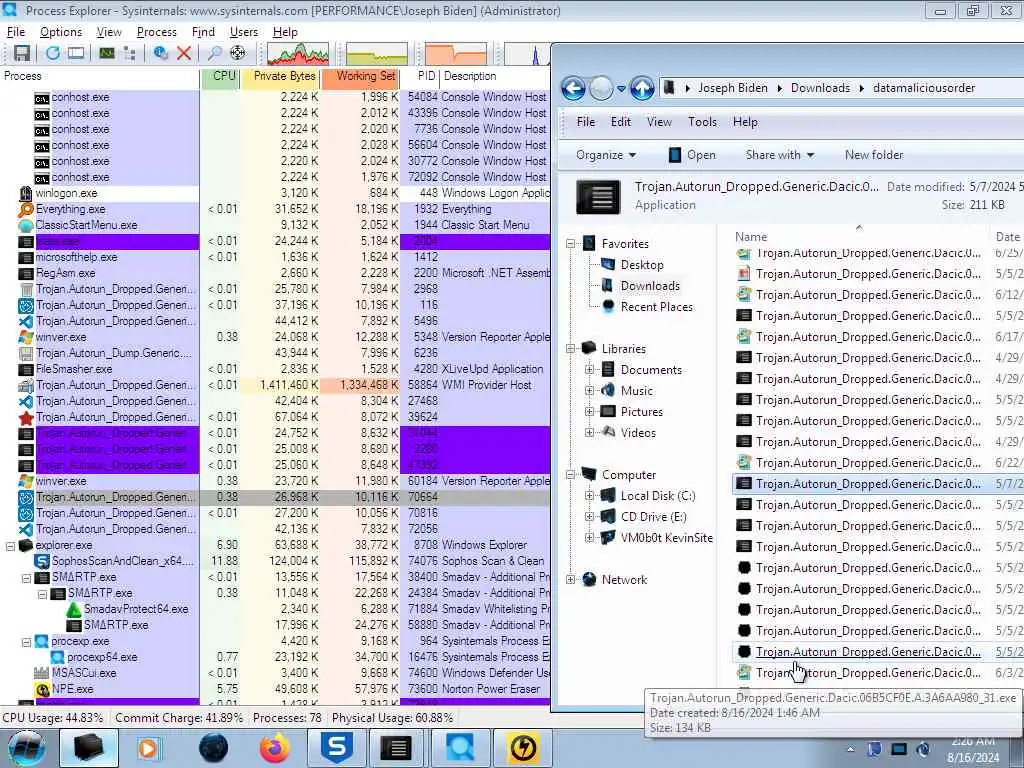The height and width of the screenshot is (768, 1024).
Task: Click the Explorer Up arrow button
Action: [x=642, y=88]
